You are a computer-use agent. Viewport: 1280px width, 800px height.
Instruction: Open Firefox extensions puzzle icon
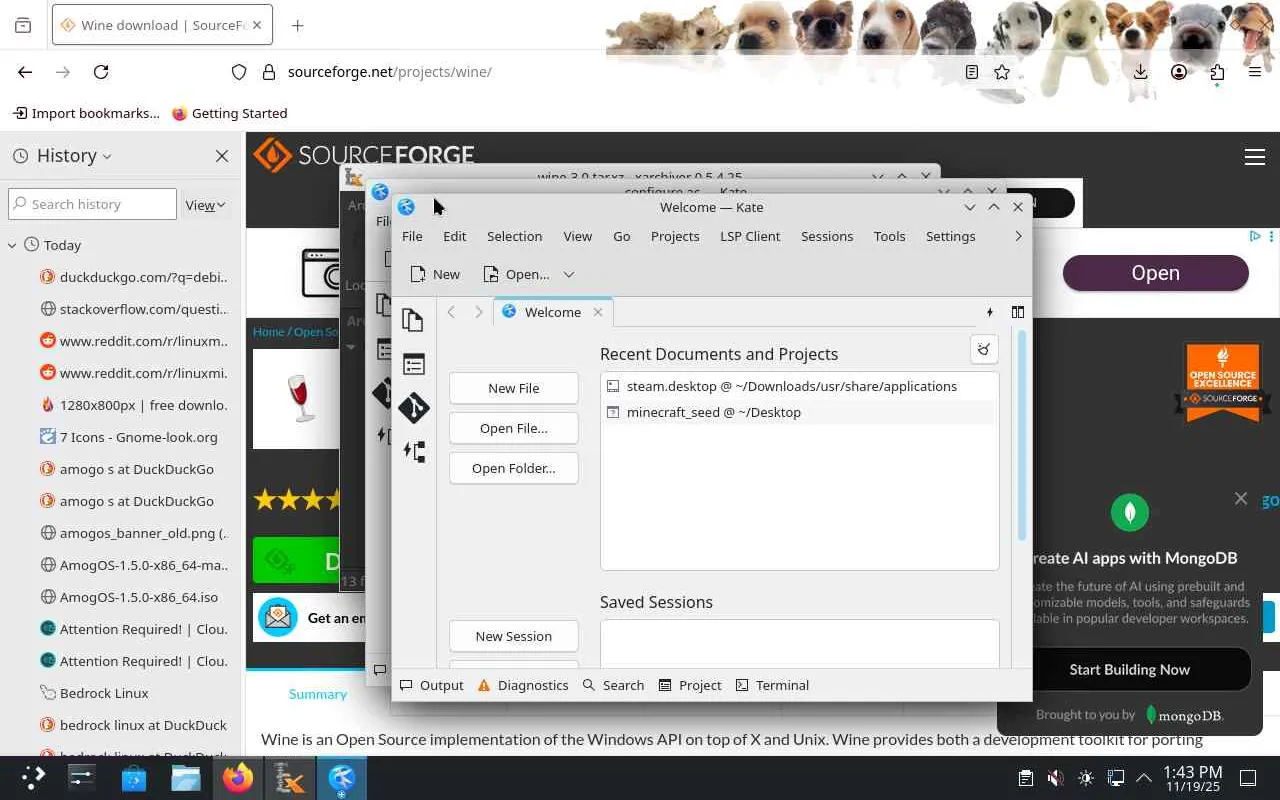click(x=1217, y=72)
